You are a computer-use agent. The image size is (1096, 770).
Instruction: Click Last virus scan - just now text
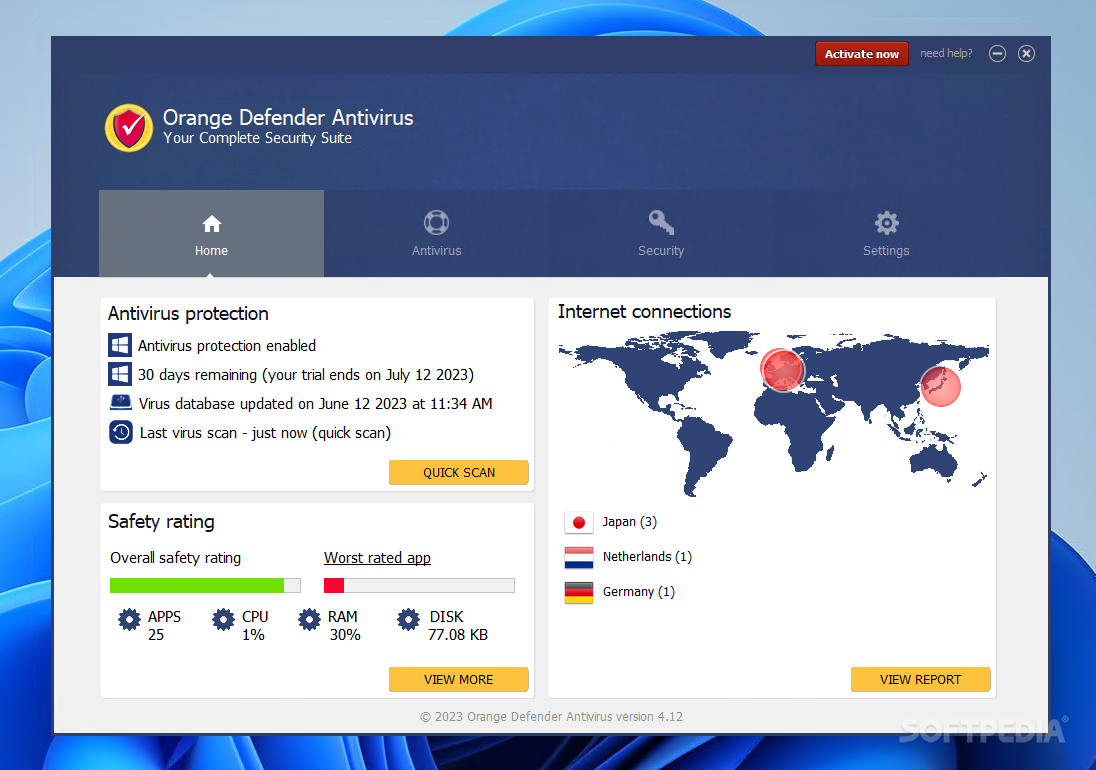[265, 433]
